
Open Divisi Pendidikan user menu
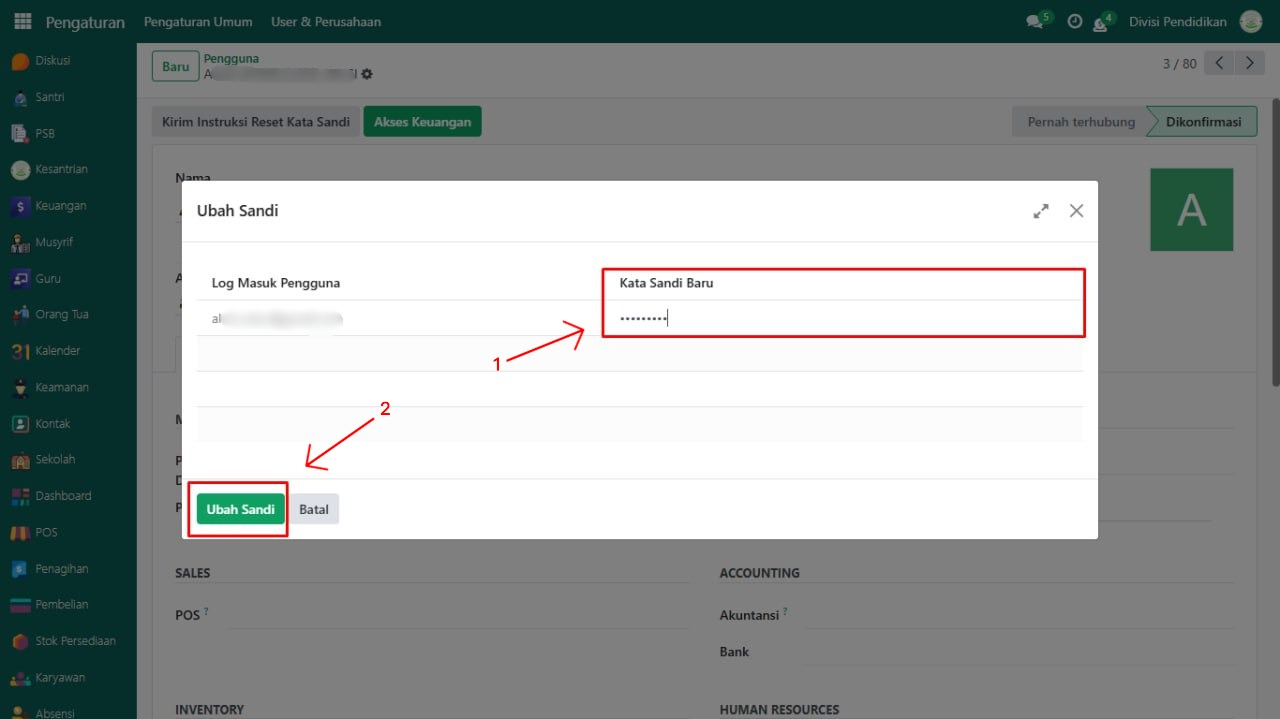point(1177,21)
